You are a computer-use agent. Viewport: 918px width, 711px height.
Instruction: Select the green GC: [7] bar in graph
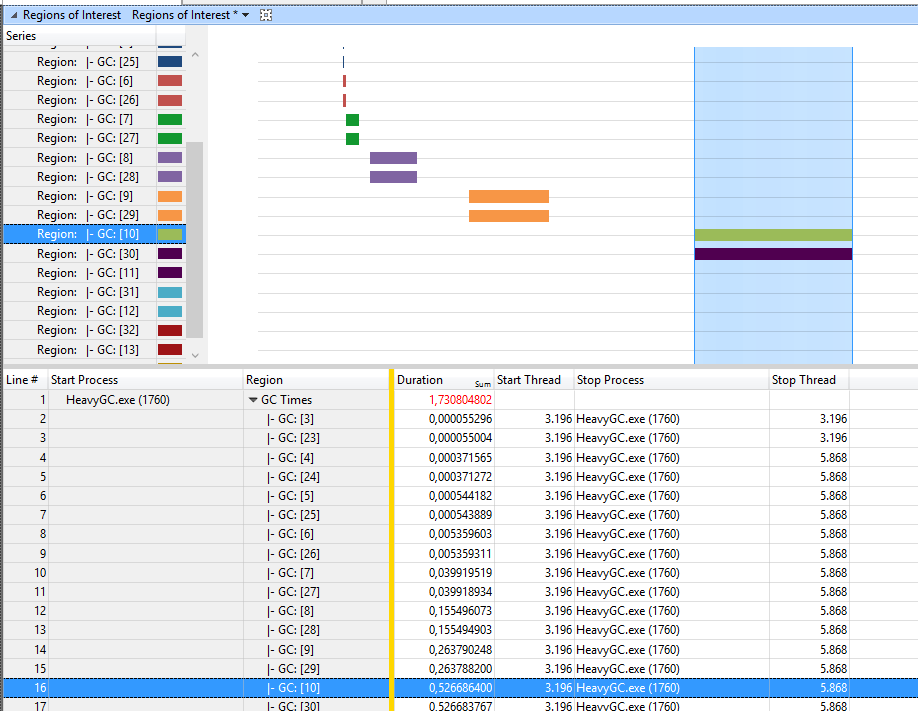tap(352, 119)
